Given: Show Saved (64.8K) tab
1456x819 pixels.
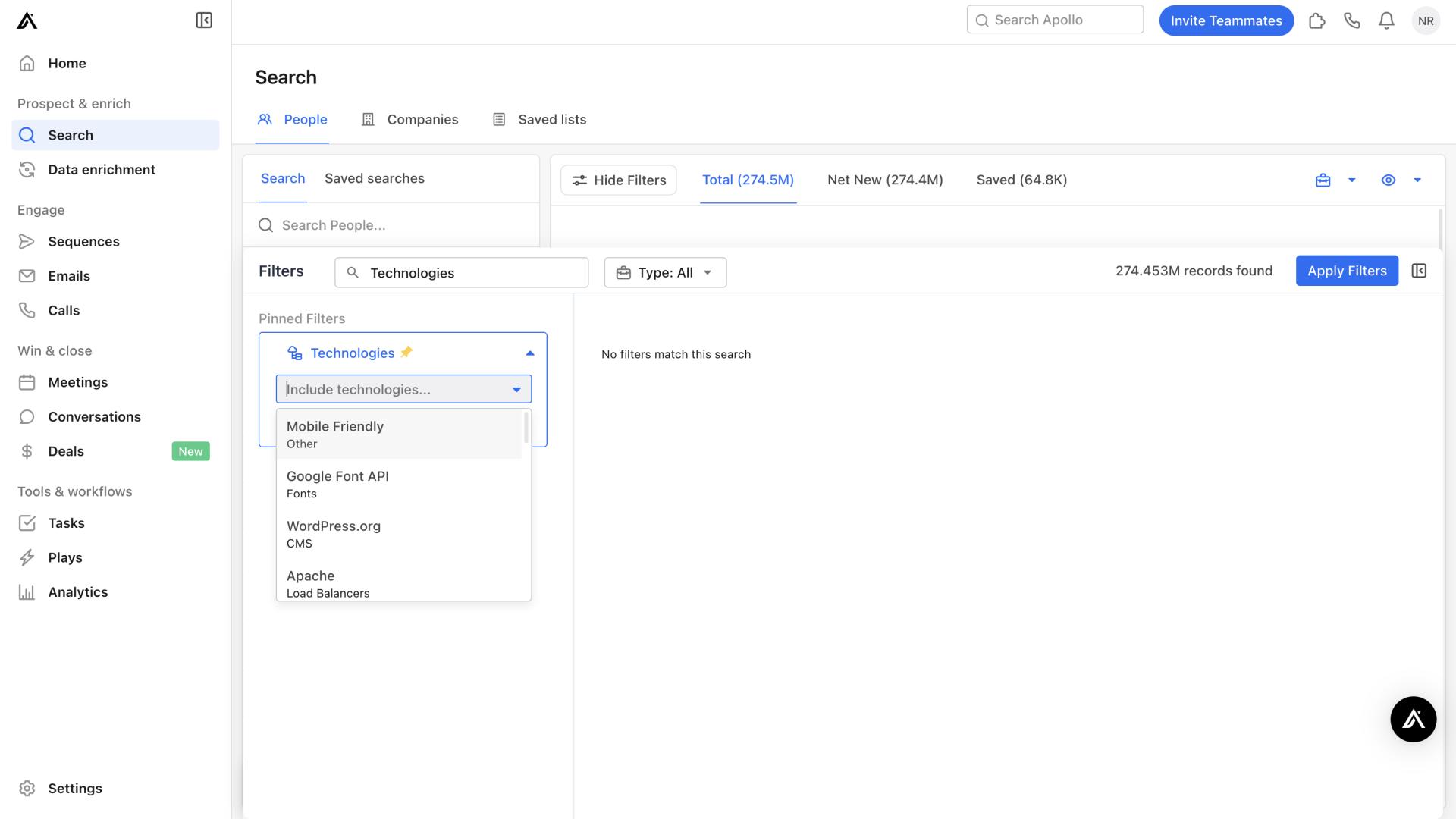Looking at the screenshot, I should tap(1021, 180).
